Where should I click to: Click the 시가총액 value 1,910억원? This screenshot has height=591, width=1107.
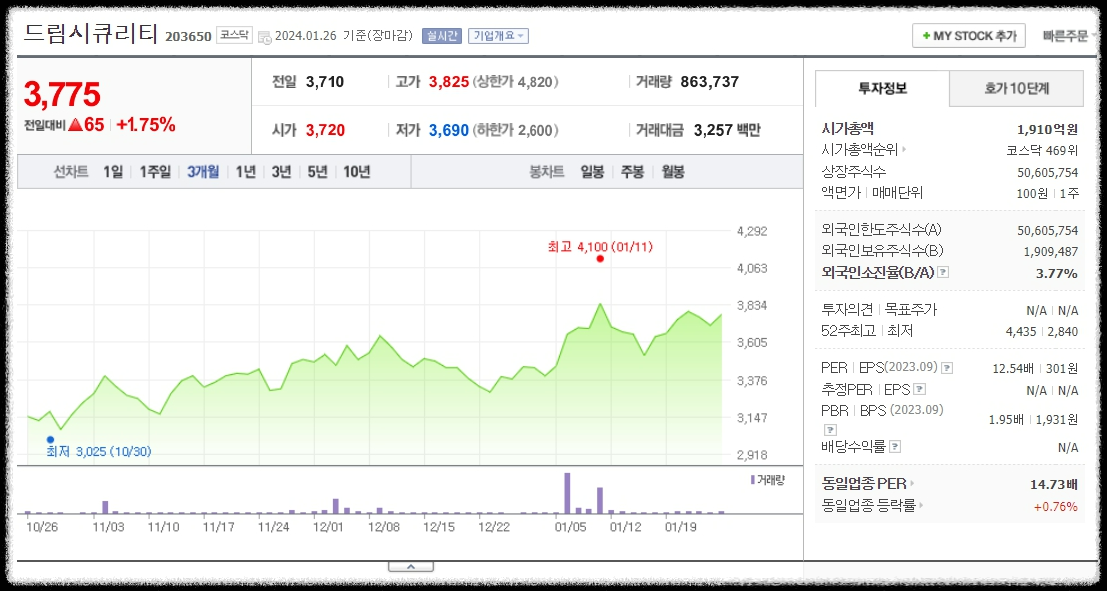click(x=1048, y=129)
